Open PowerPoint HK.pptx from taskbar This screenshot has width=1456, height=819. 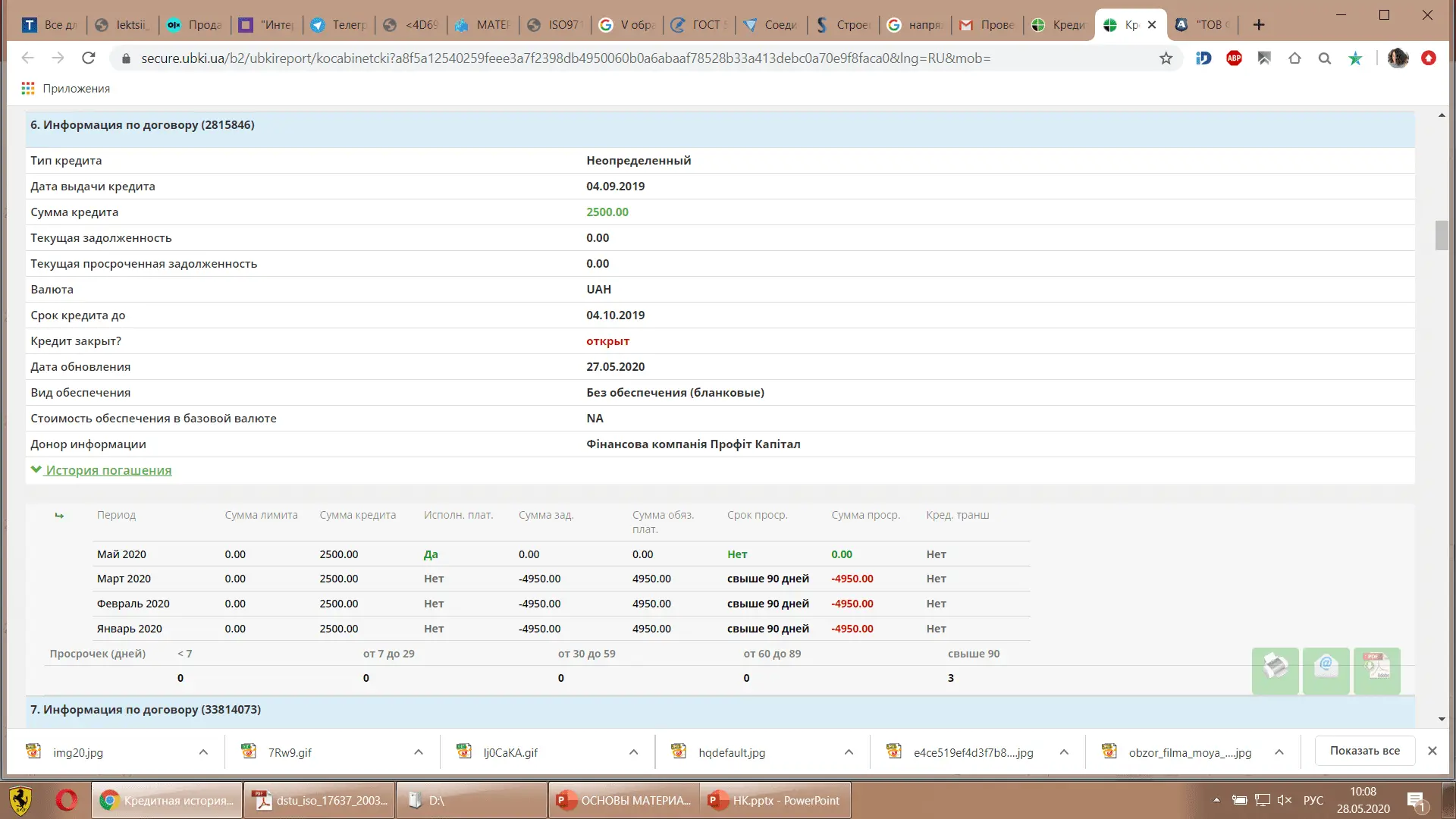775,801
